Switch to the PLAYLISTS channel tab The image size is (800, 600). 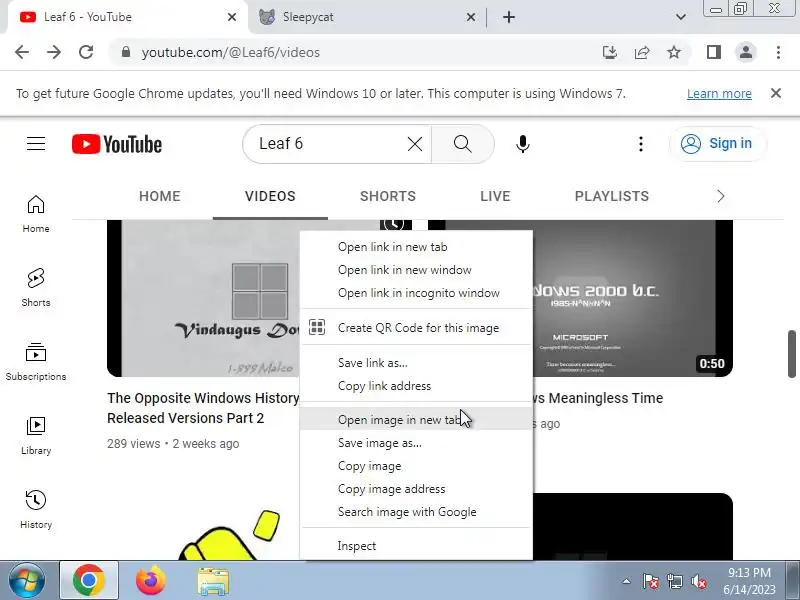(x=612, y=196)
